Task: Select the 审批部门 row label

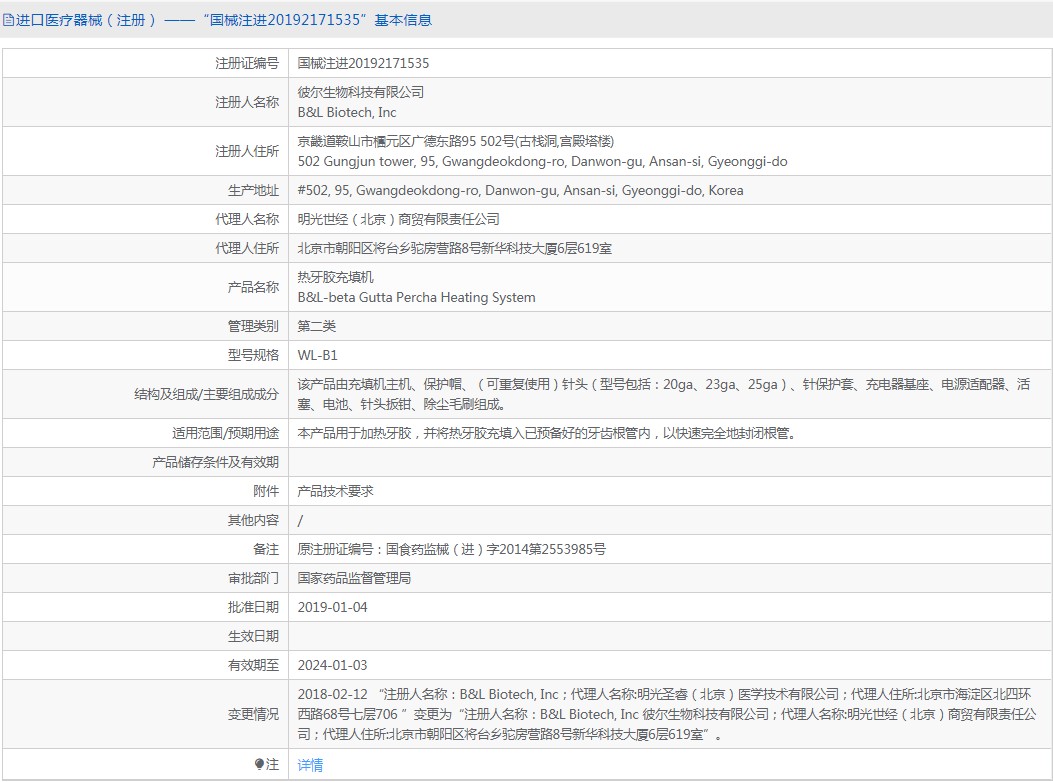Action: click(x=253, y=577)
